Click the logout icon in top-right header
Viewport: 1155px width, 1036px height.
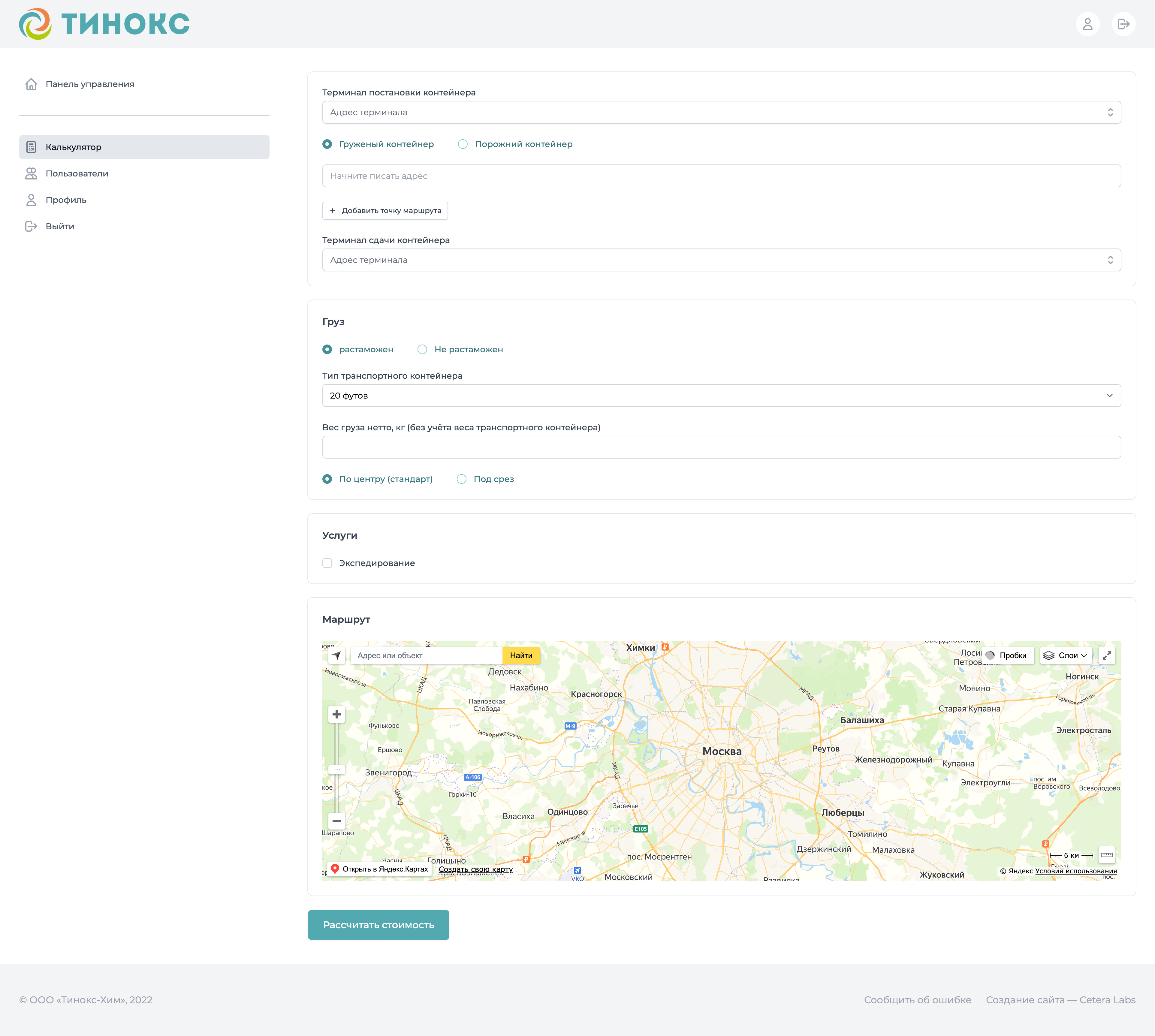pos(1123,24)
